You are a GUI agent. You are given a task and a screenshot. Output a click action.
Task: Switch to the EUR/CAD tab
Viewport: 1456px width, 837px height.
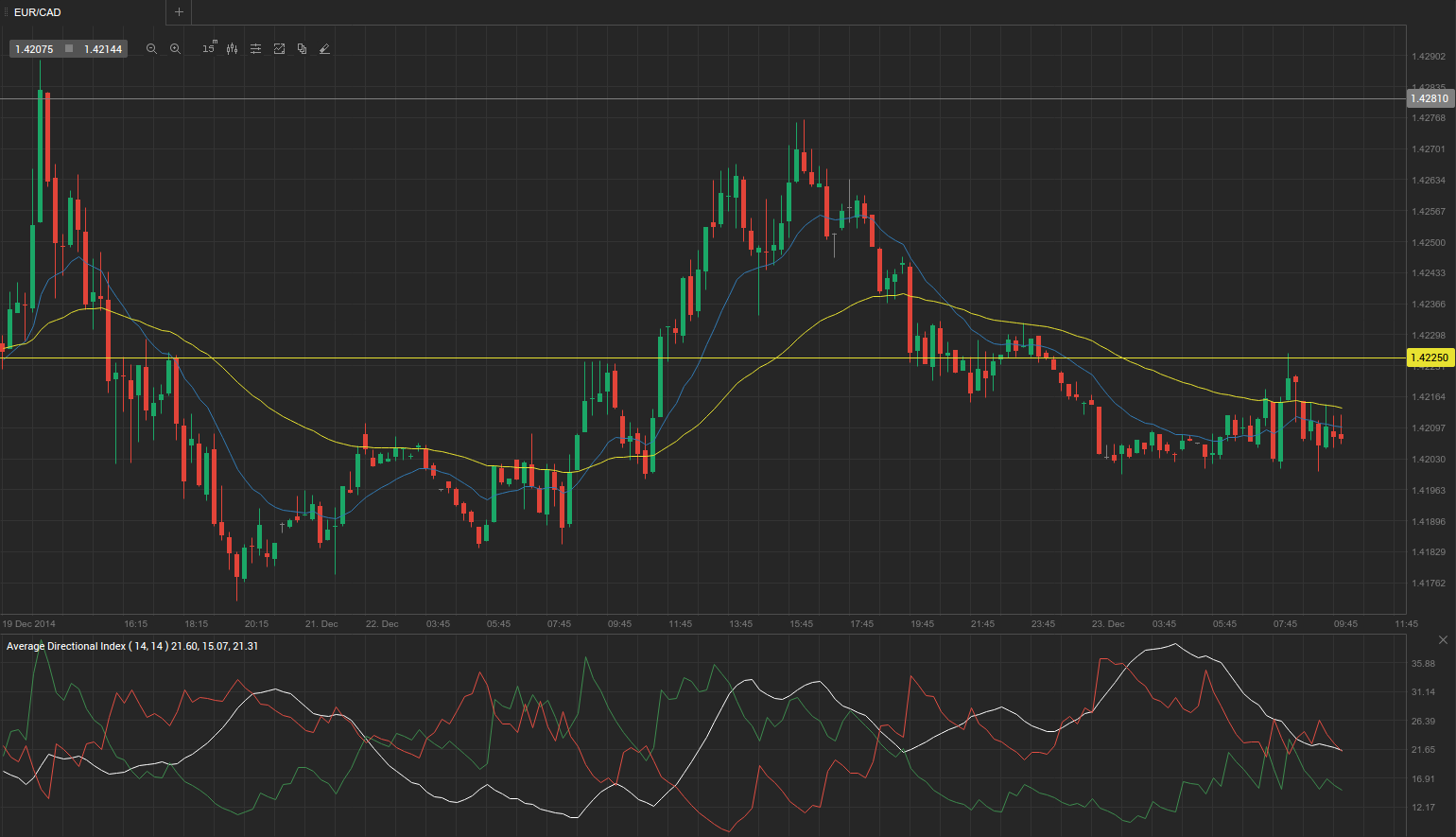(x=38, y=12)
